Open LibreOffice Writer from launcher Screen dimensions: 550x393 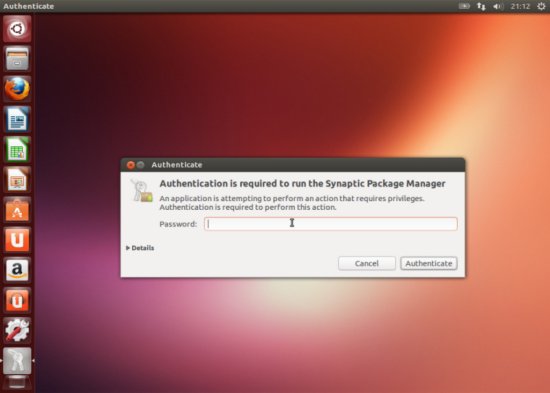click(x=17, y=119)
